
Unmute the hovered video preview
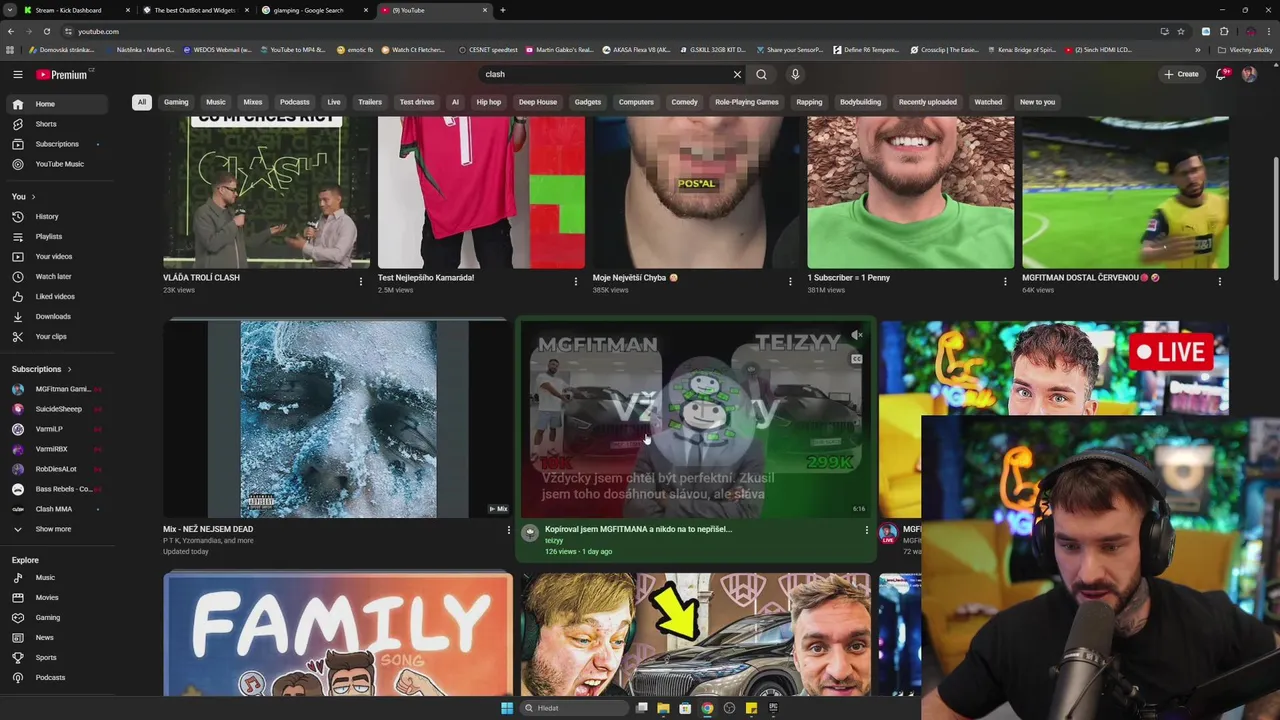click(857, 335)
